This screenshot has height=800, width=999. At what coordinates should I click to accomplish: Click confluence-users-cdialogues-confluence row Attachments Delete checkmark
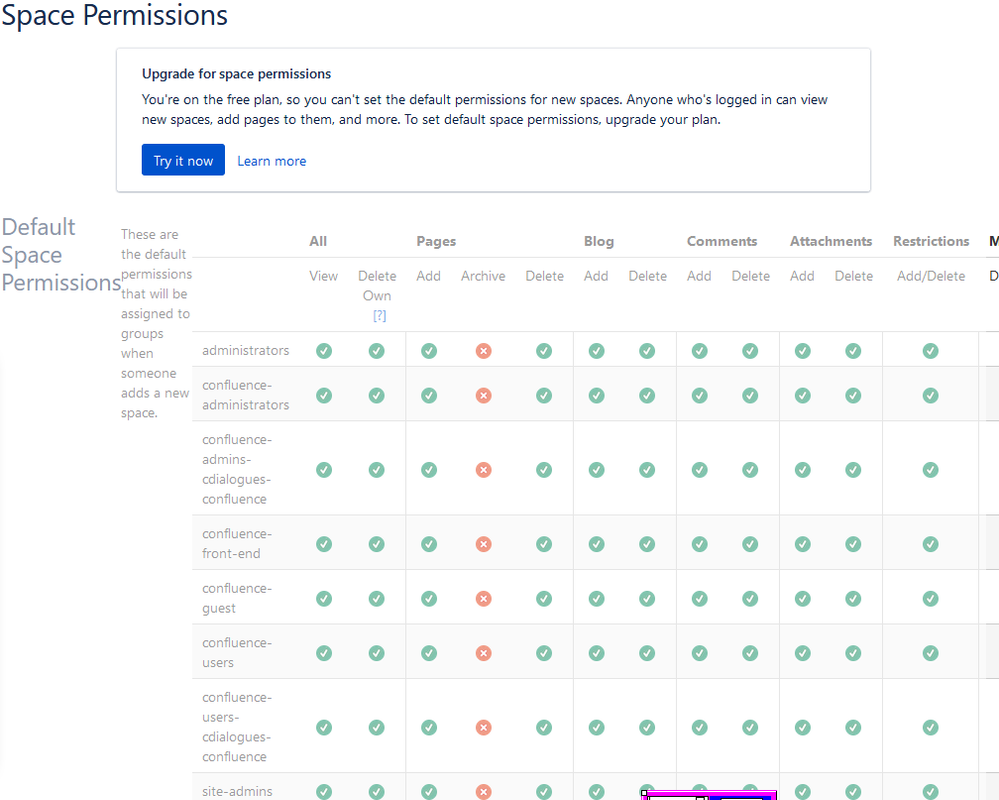point(853,727)
